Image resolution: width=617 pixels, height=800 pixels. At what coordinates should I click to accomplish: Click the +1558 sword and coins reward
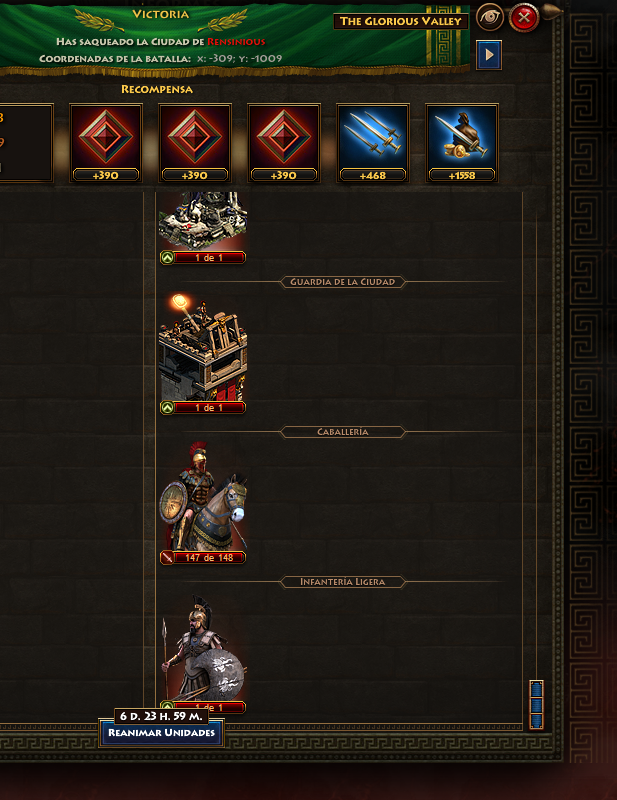[461, 143]
